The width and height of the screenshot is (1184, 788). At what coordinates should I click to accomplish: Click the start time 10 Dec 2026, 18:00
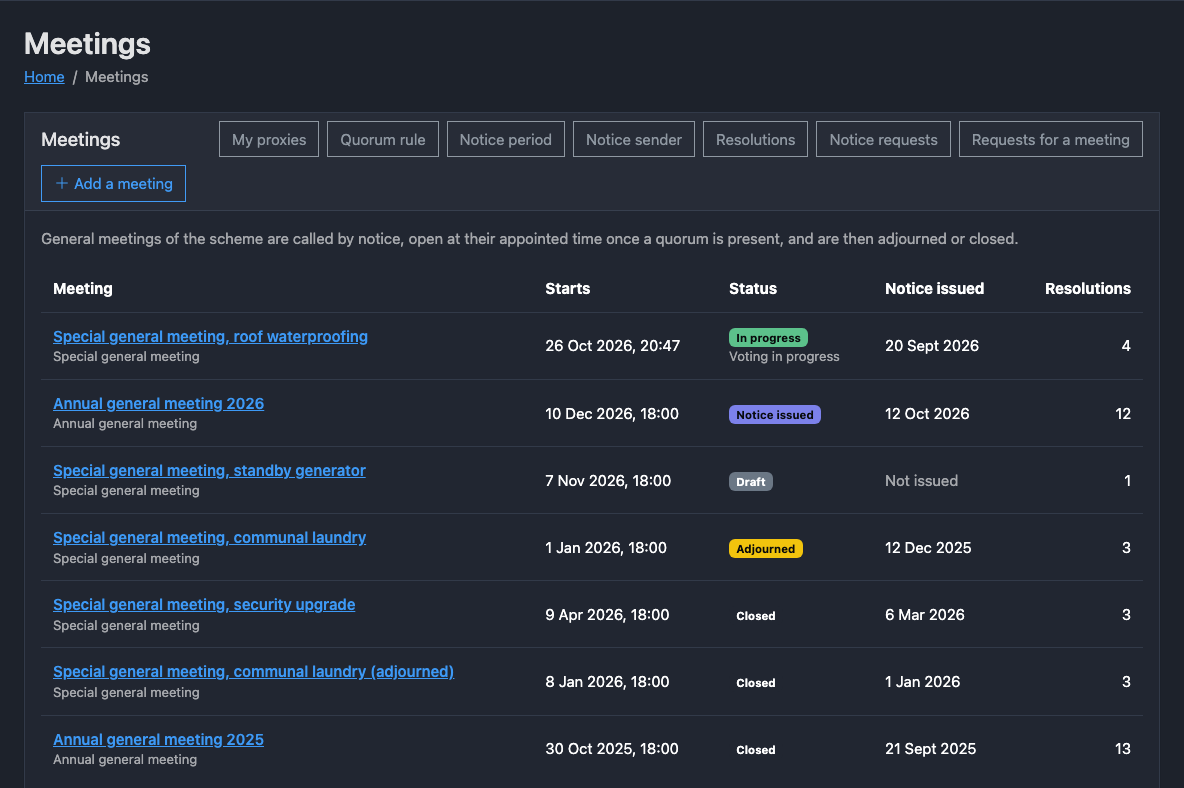tap(612, 414)
